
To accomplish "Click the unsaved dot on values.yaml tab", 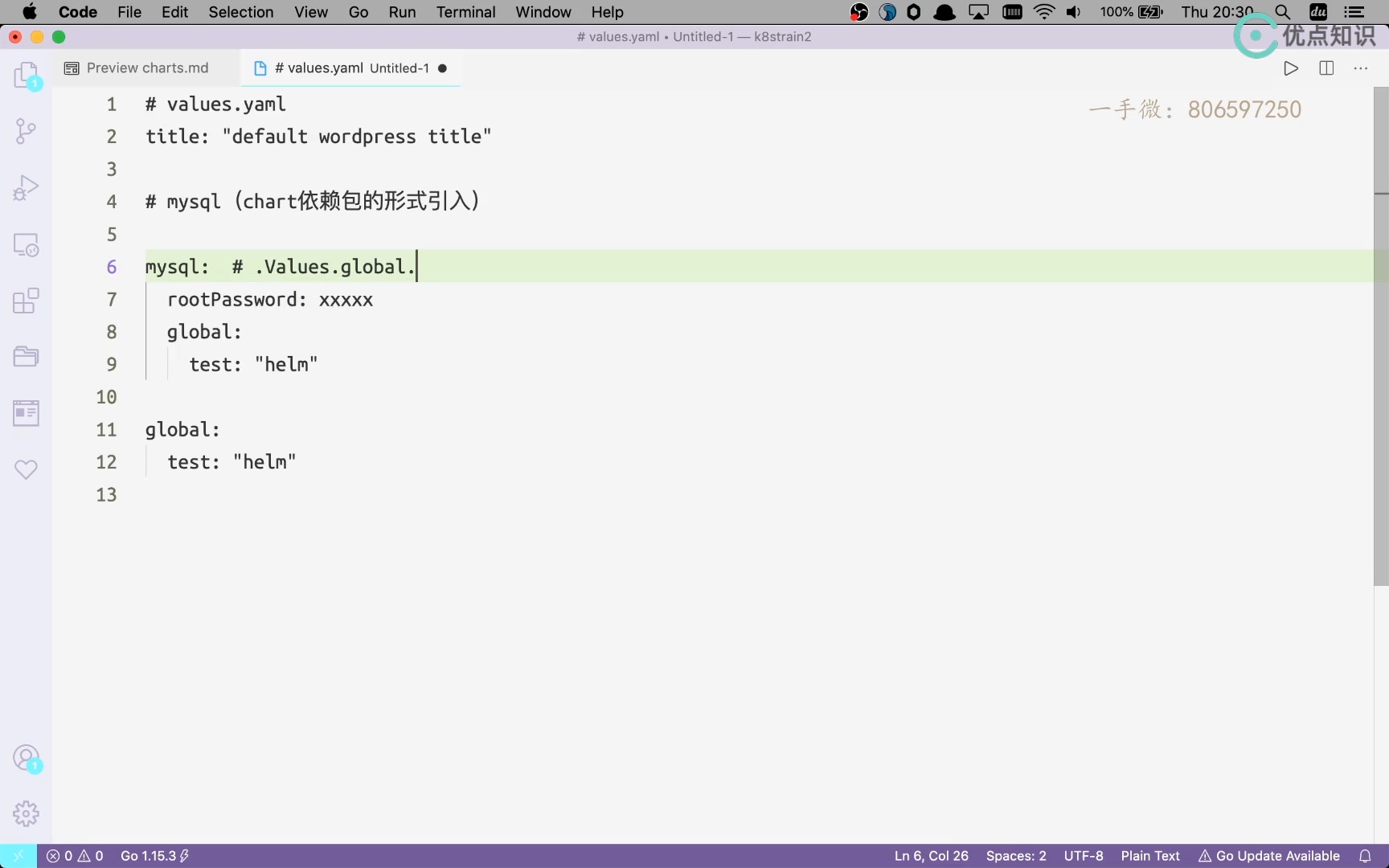I will pyautogui.click(x=442, y=68).
